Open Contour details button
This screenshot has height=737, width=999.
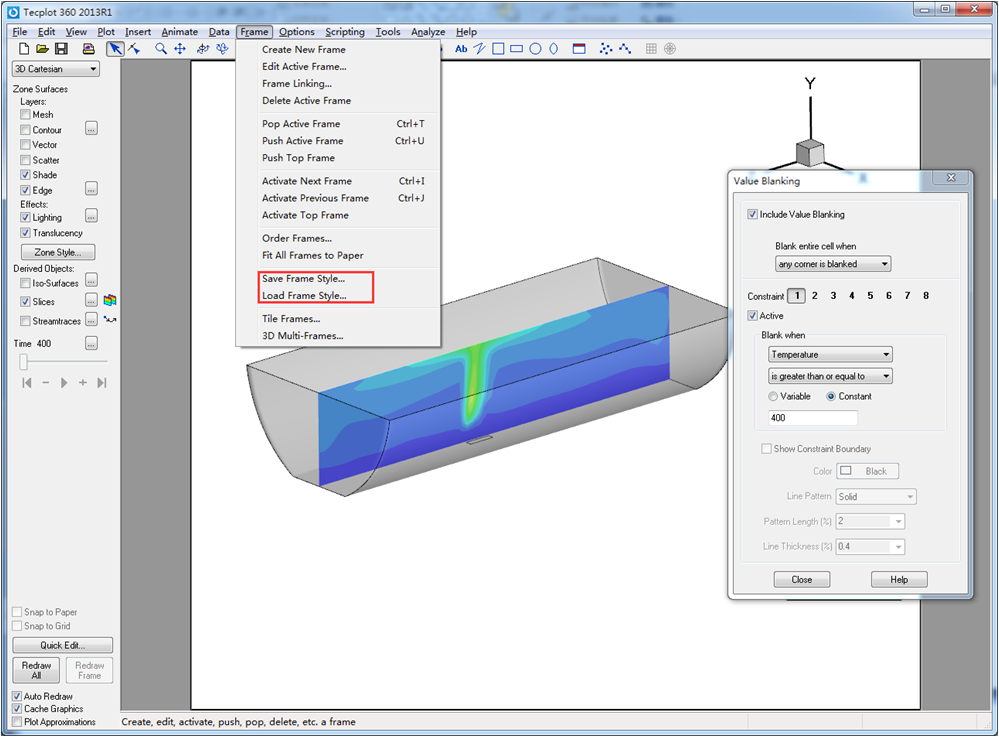(x=92, y=129)
